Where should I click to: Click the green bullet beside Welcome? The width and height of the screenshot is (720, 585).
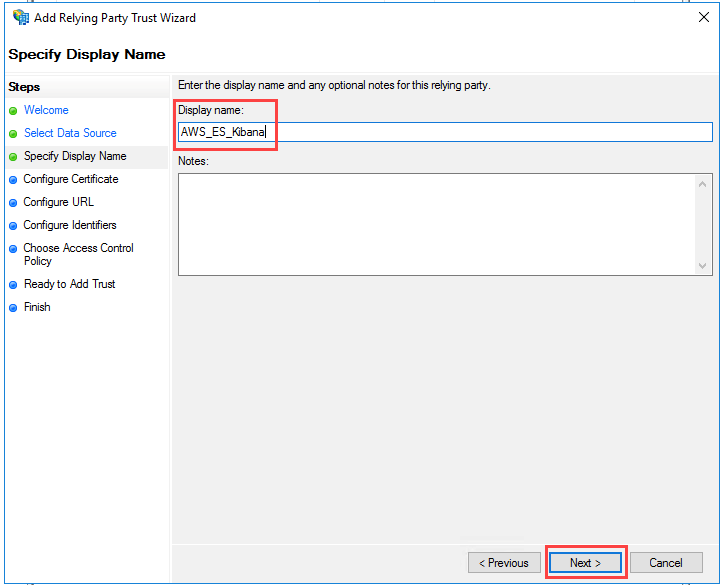pyautogui.click(x=13, y=111)
